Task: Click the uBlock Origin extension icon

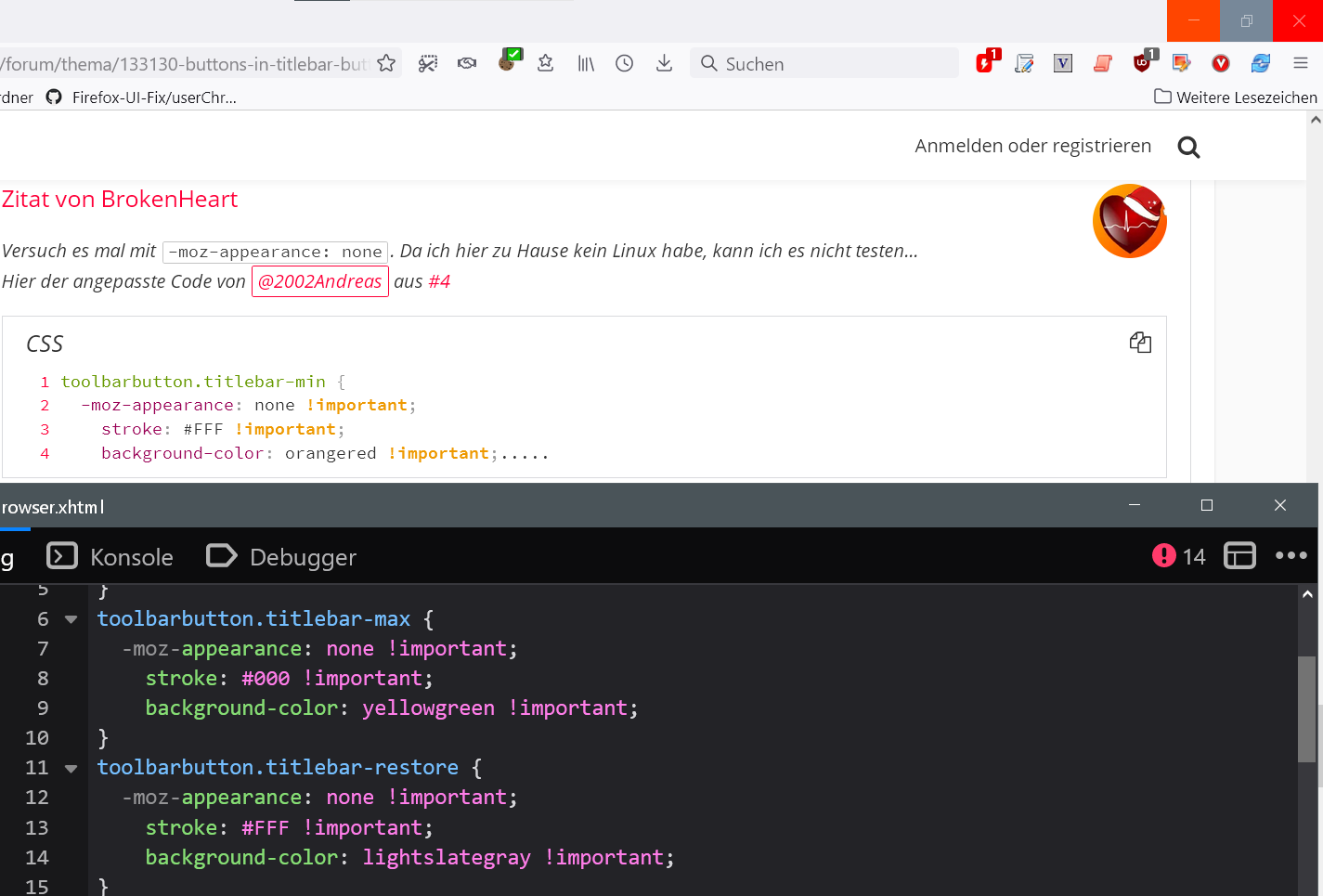Action: [x=1142, y=63]
